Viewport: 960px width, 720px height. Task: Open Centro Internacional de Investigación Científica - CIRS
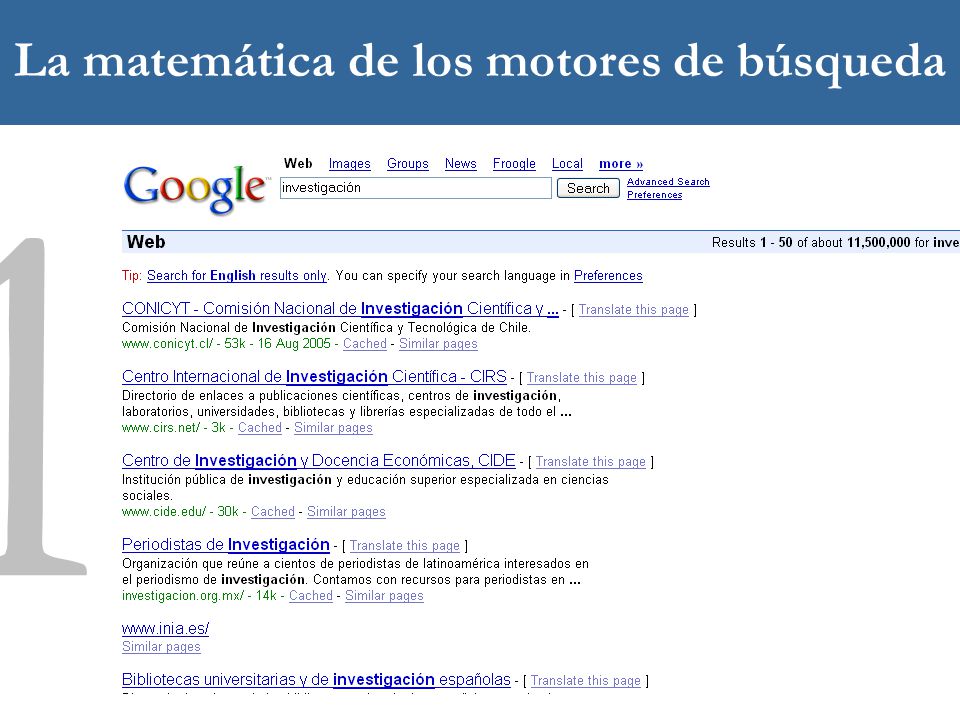pyautogui.click(x=314, y=377)
